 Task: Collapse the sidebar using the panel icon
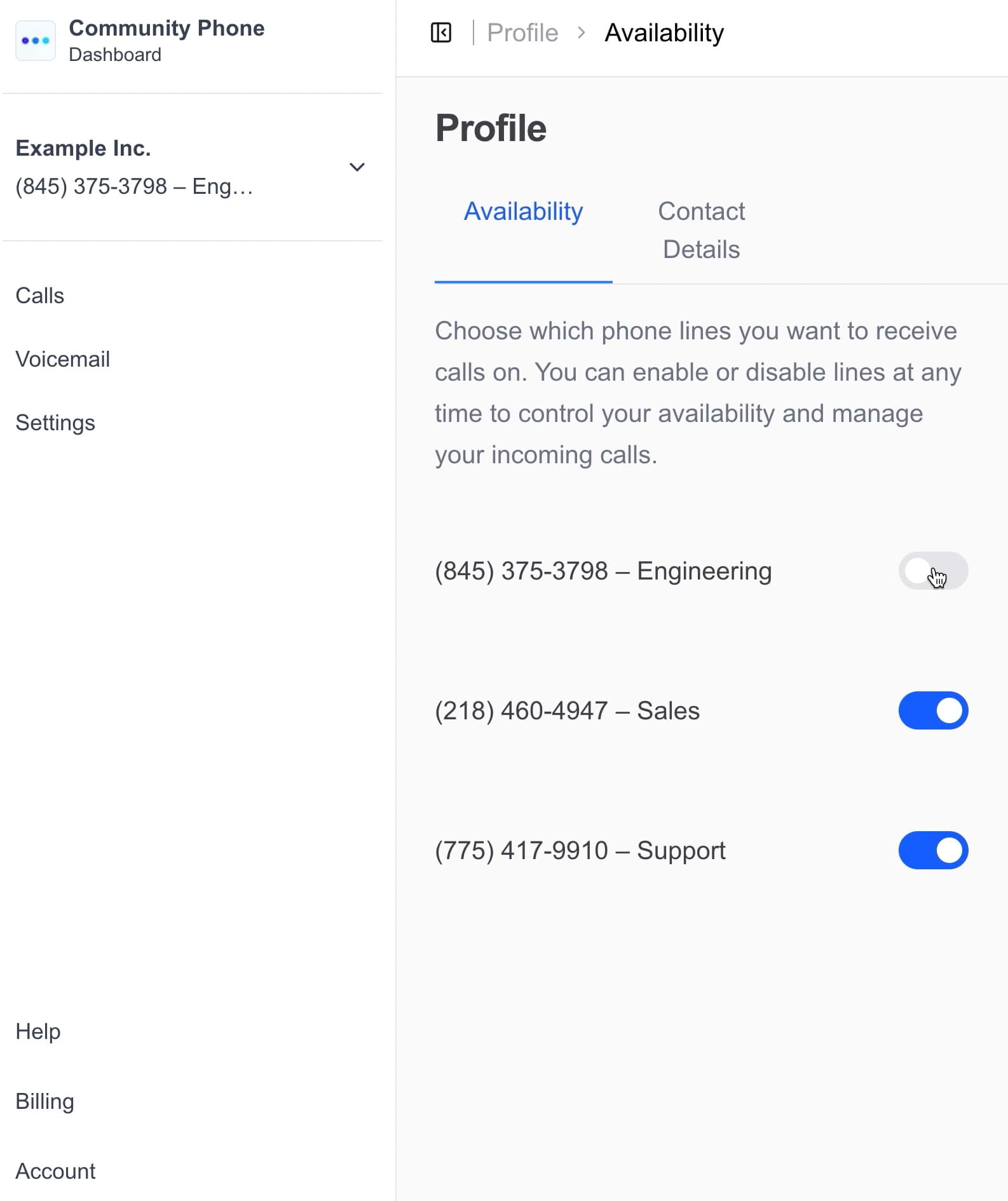point(440,32)
